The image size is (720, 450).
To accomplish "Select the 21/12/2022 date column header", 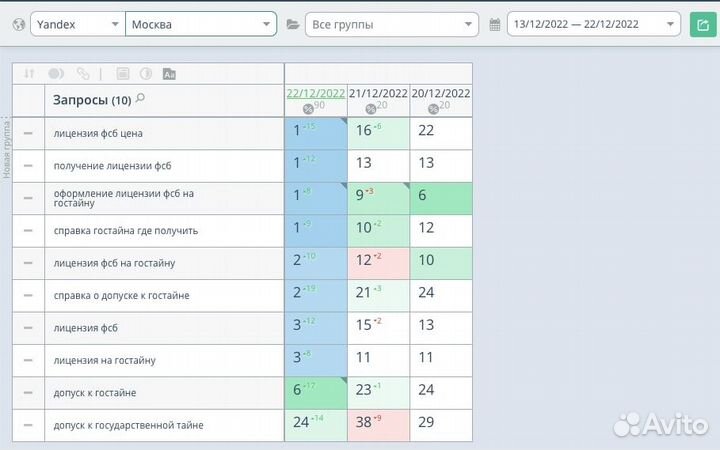I will coord(378,93).
